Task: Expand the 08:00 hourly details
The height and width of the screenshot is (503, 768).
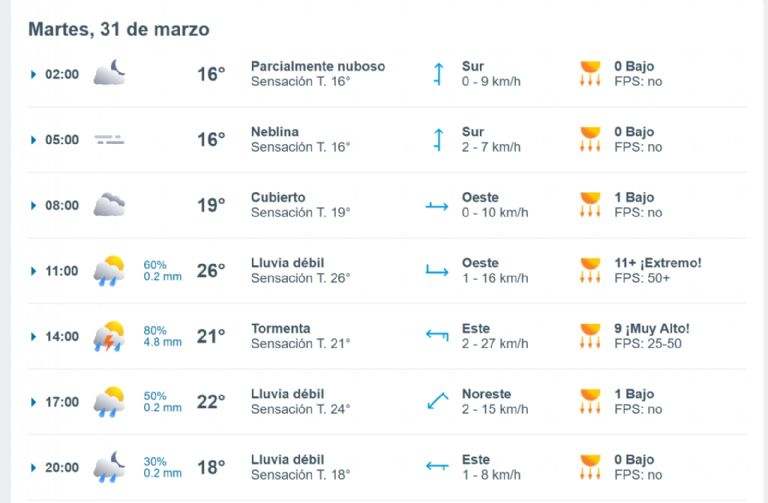Action: click(x=34, y=206)
